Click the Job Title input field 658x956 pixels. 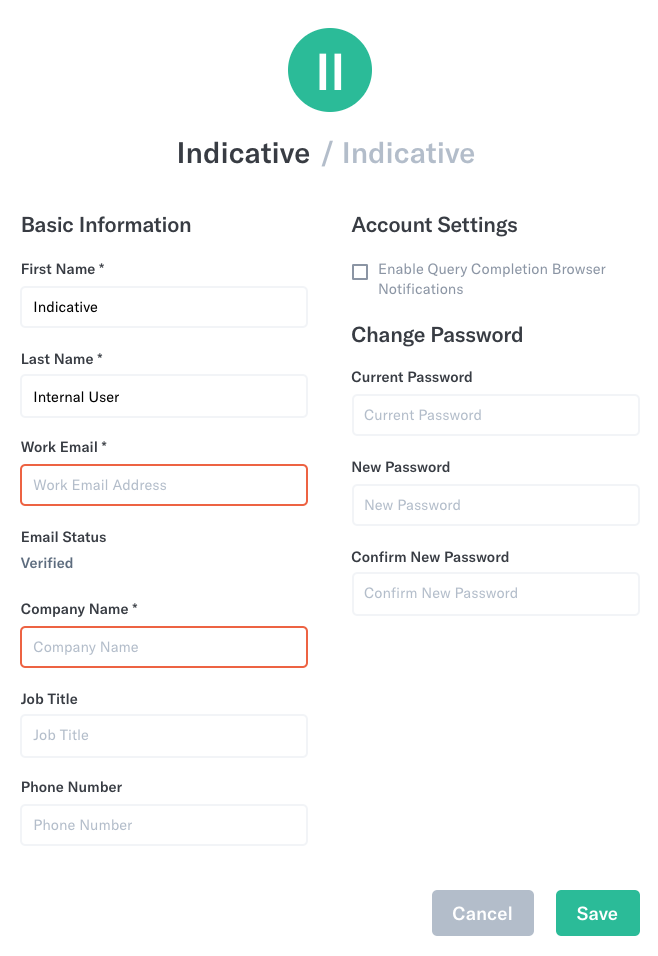pos(164,736)
